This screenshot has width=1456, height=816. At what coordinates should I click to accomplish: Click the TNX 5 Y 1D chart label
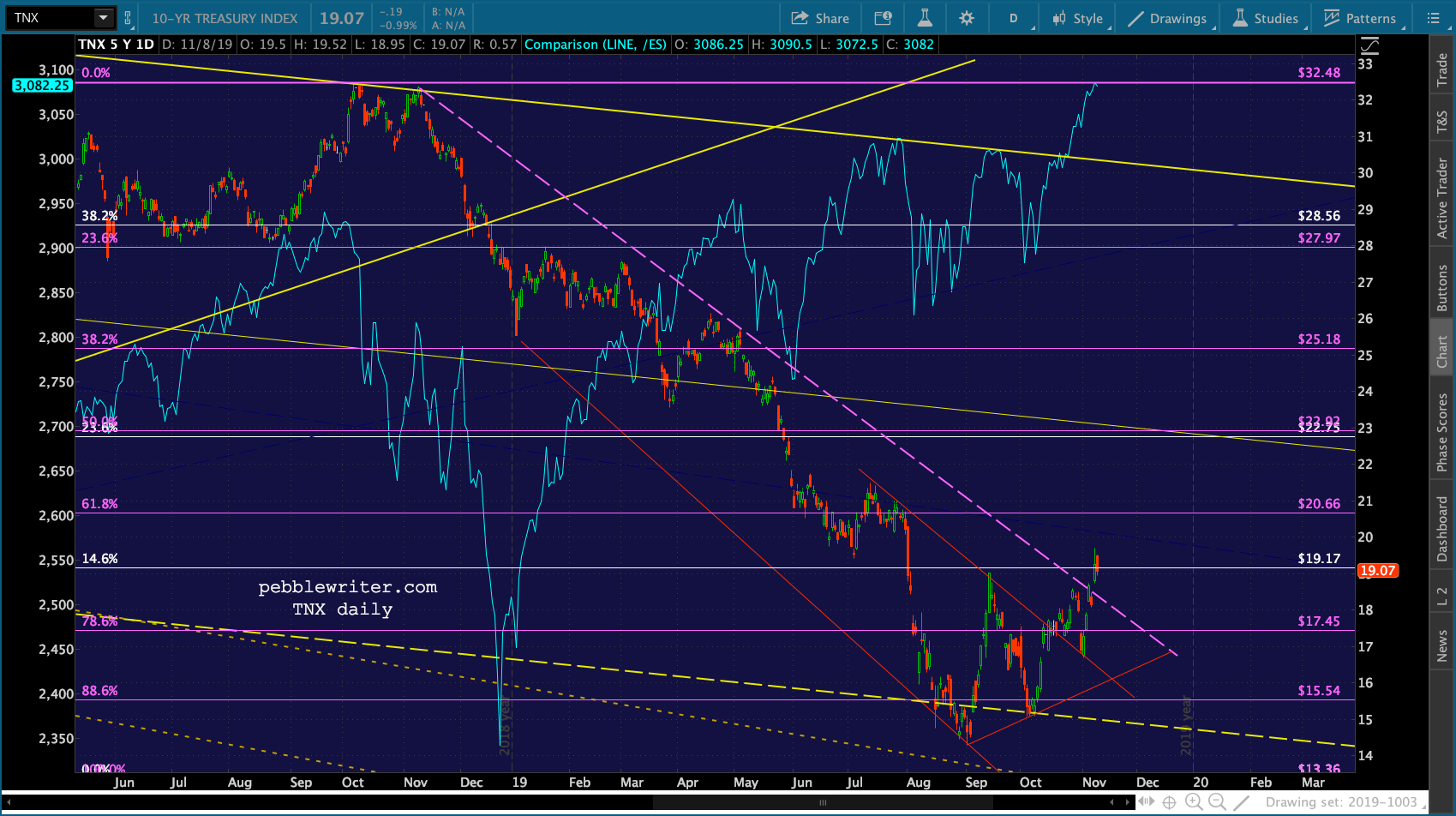point(117,45)
